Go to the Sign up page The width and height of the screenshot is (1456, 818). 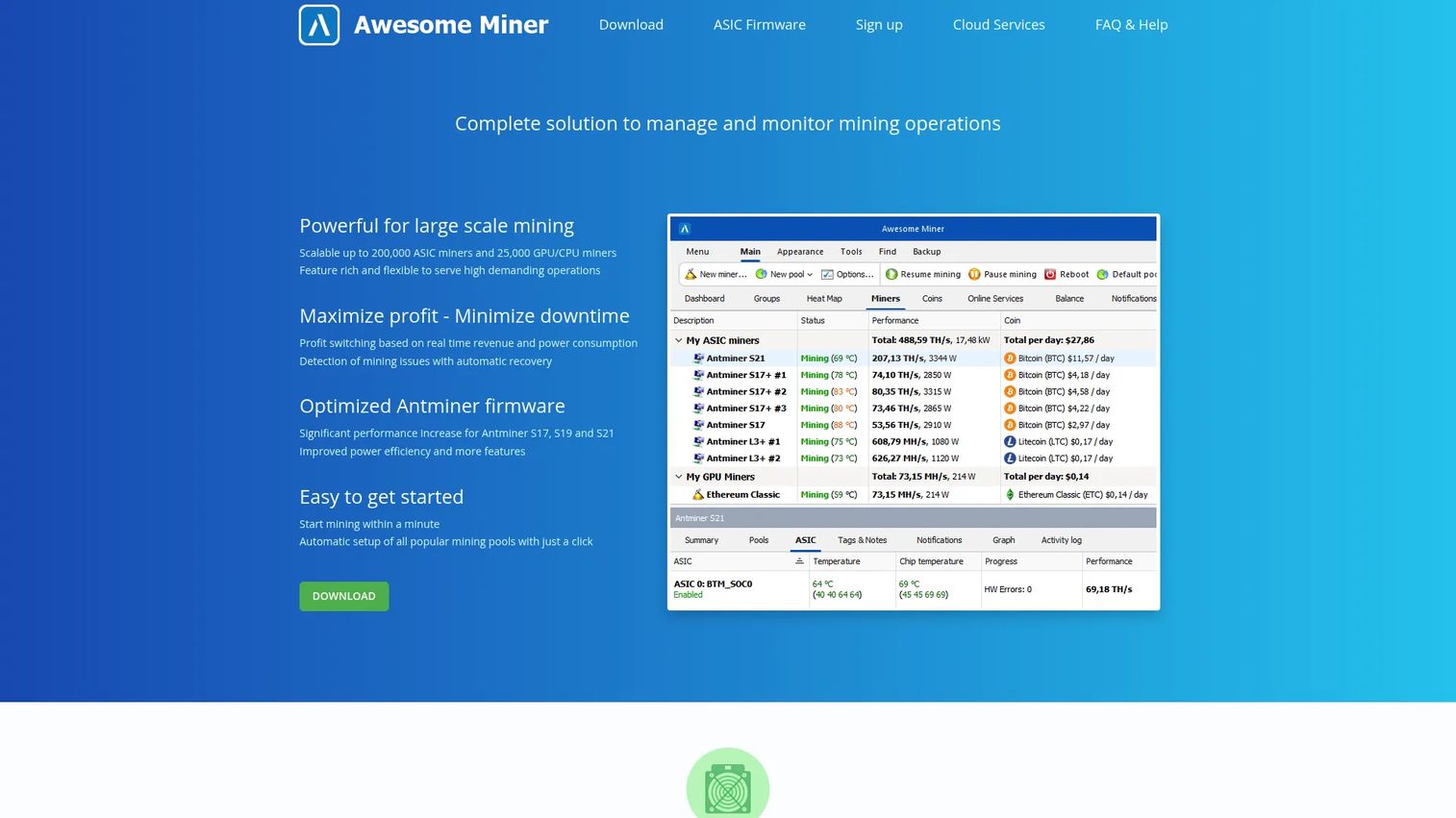(x=879, y=25)
